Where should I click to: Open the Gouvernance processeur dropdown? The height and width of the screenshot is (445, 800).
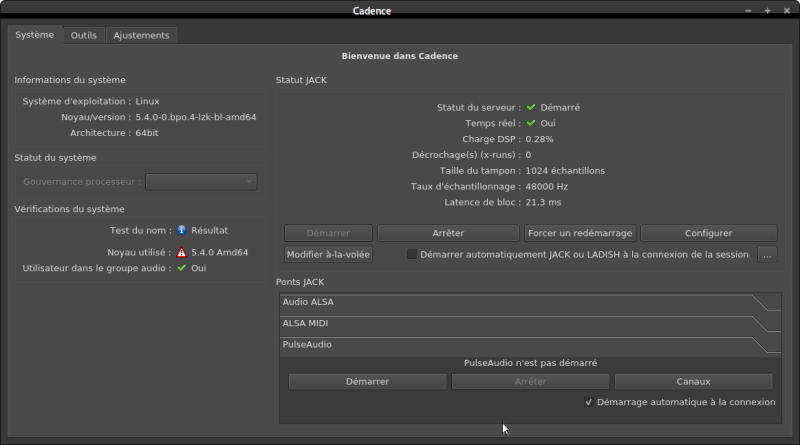(201, 182)
